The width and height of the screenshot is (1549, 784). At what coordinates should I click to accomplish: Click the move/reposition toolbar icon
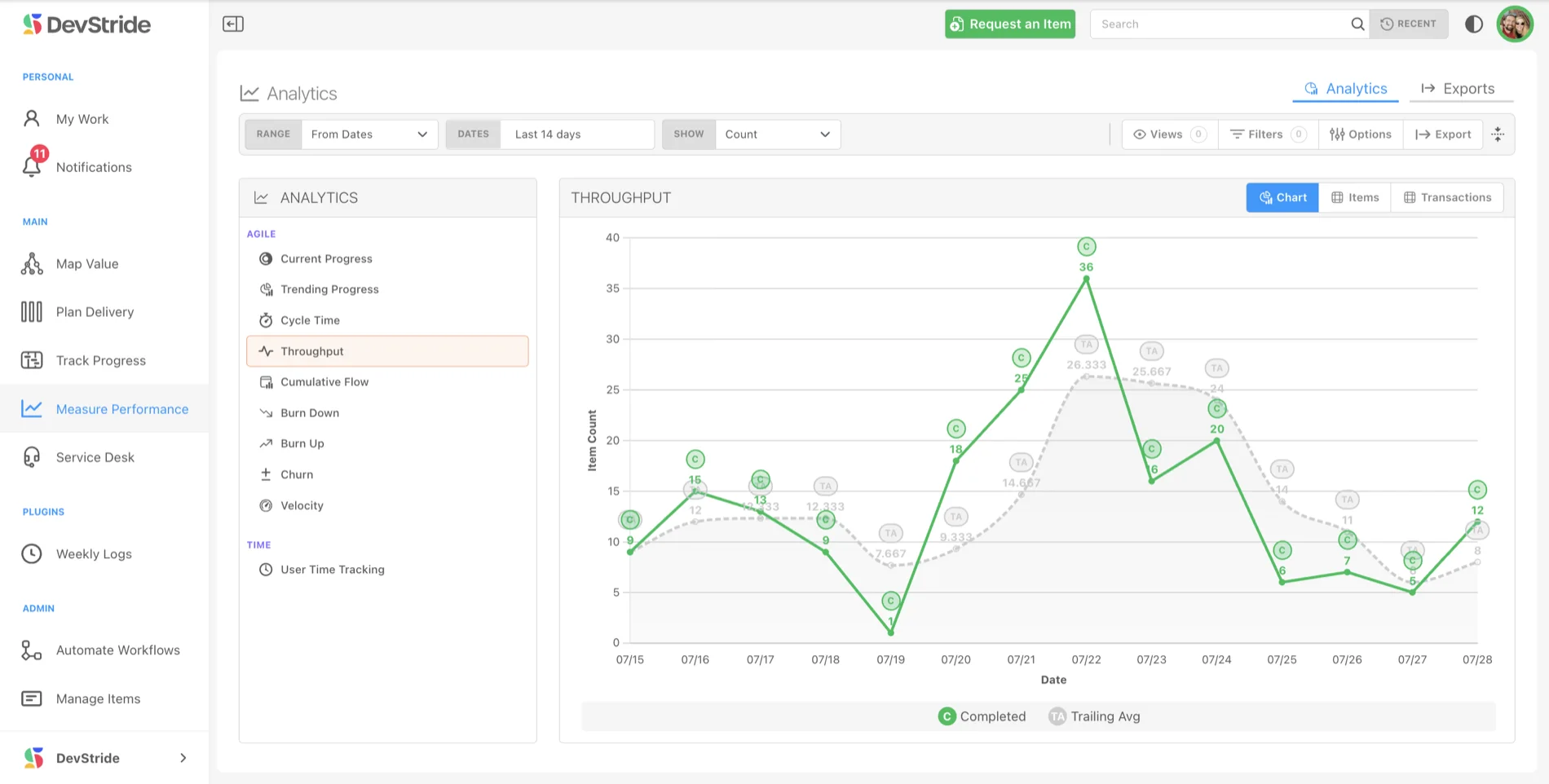click(1498, 134)
